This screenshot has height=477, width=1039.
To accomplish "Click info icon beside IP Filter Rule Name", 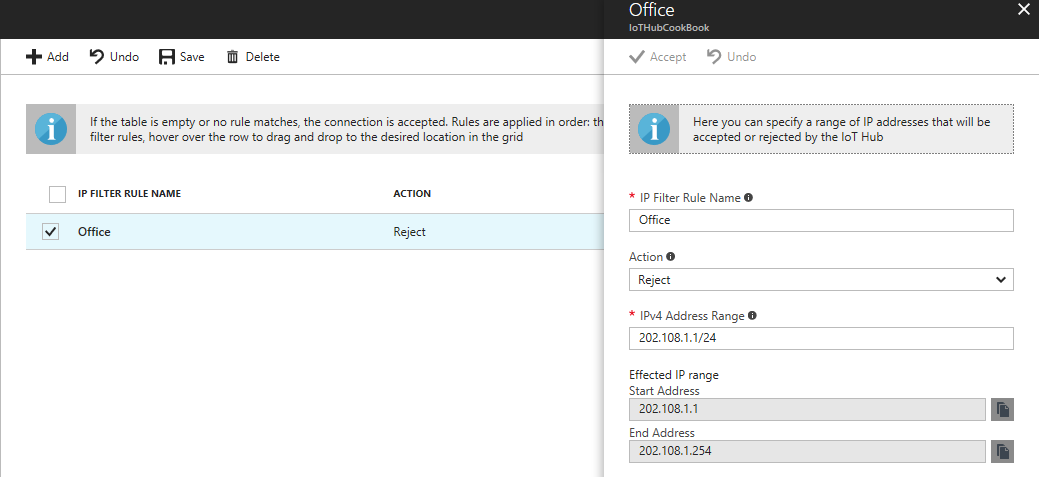I will [x=749, y=198].
